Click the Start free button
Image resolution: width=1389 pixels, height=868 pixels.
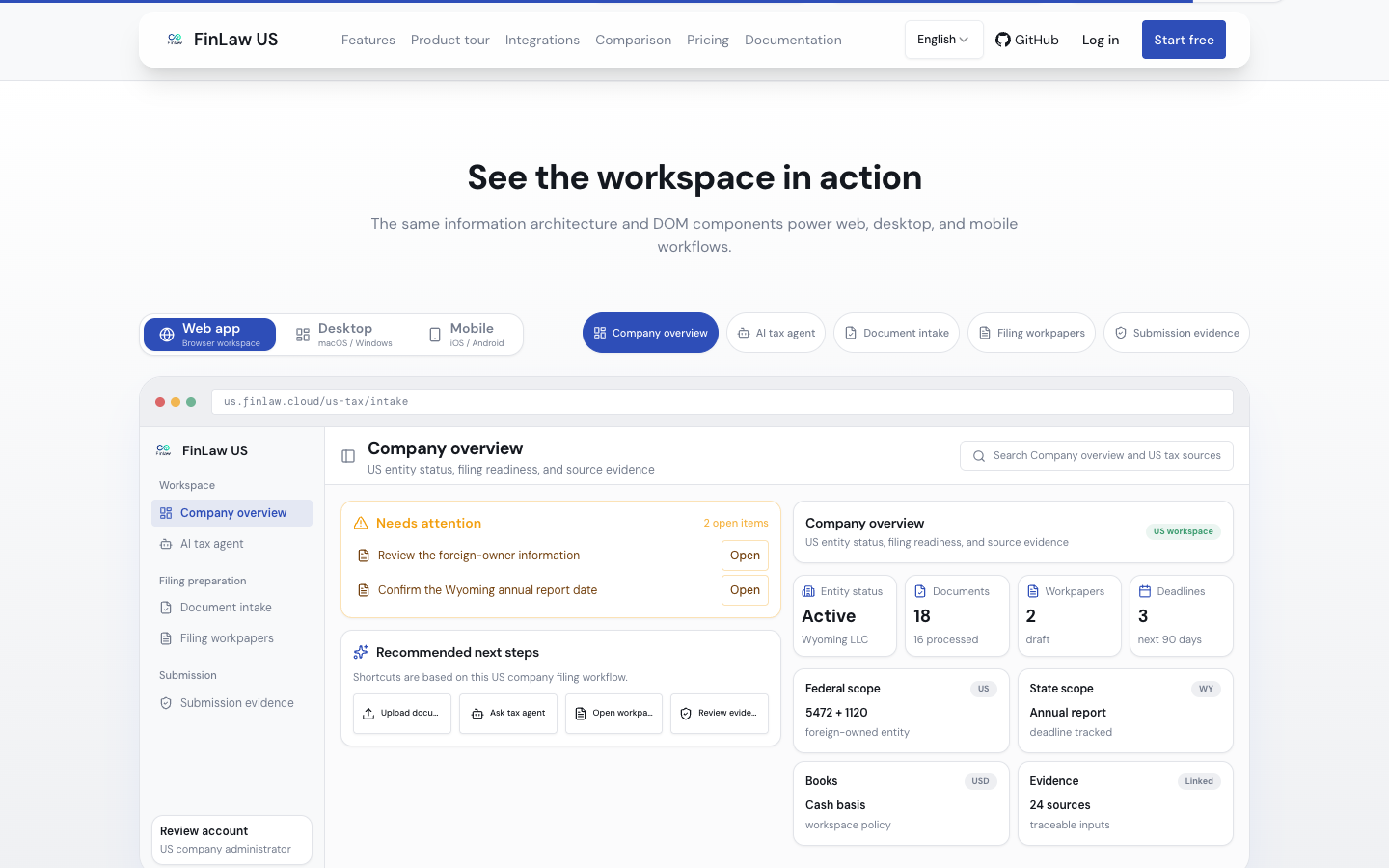[1184, 40]
